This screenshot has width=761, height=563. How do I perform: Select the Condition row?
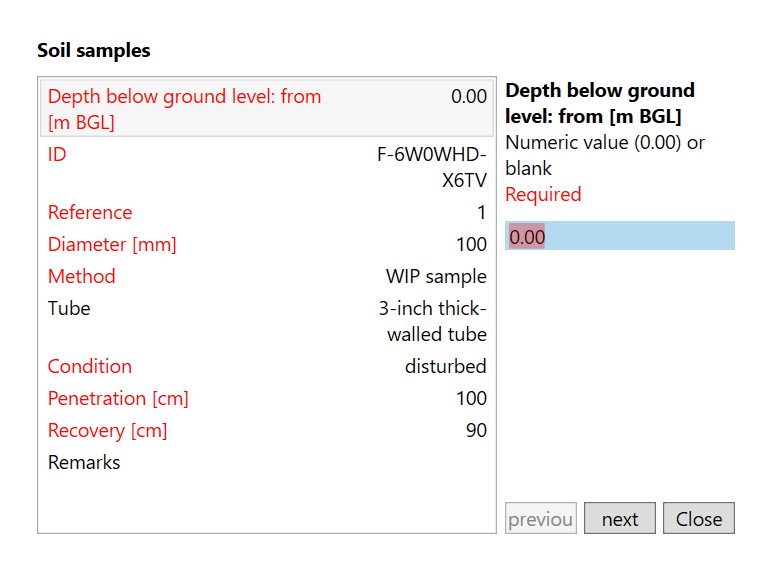pos(267,366)
